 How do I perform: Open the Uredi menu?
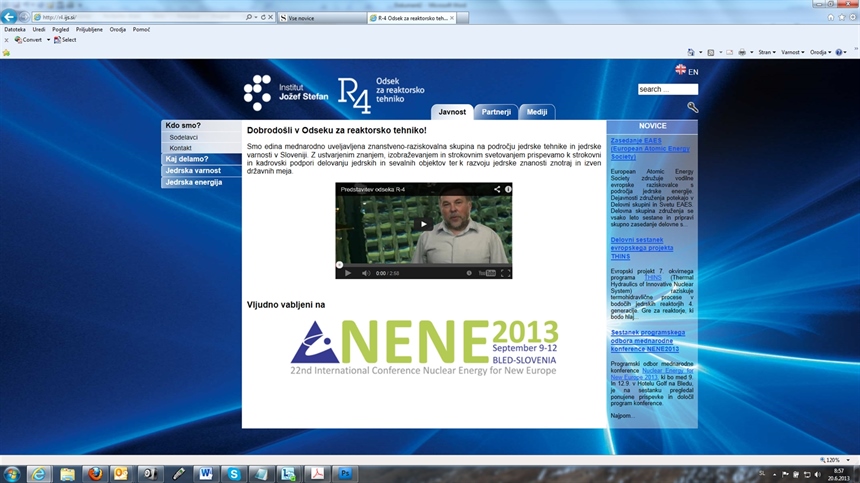coord(39,30)
